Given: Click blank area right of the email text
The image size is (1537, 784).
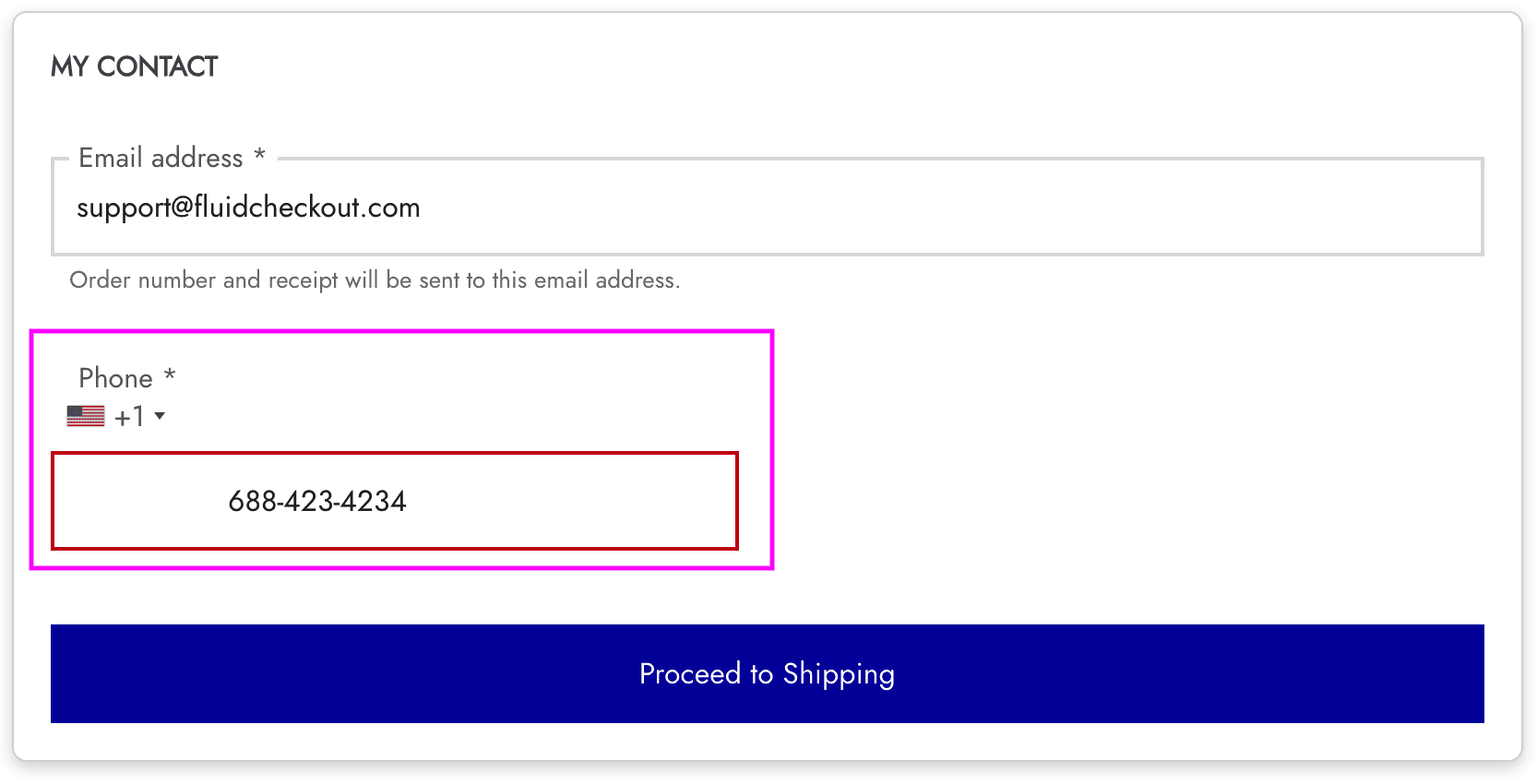Looking at the screenshot, I should point(923,208).
